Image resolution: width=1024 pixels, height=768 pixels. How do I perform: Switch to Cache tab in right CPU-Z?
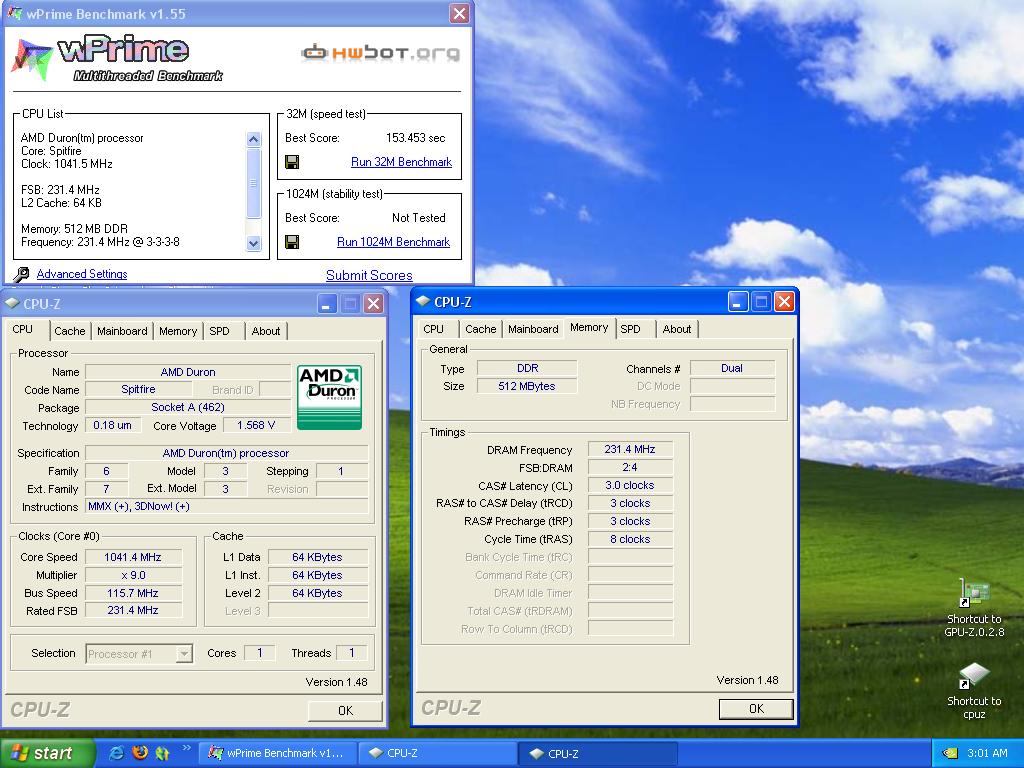click(481, 329)
